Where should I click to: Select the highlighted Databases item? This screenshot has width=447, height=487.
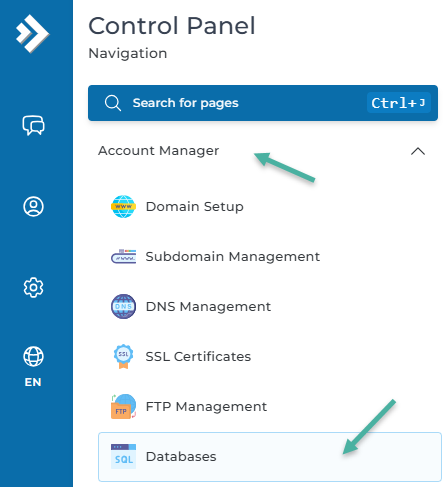coord(270,457)
